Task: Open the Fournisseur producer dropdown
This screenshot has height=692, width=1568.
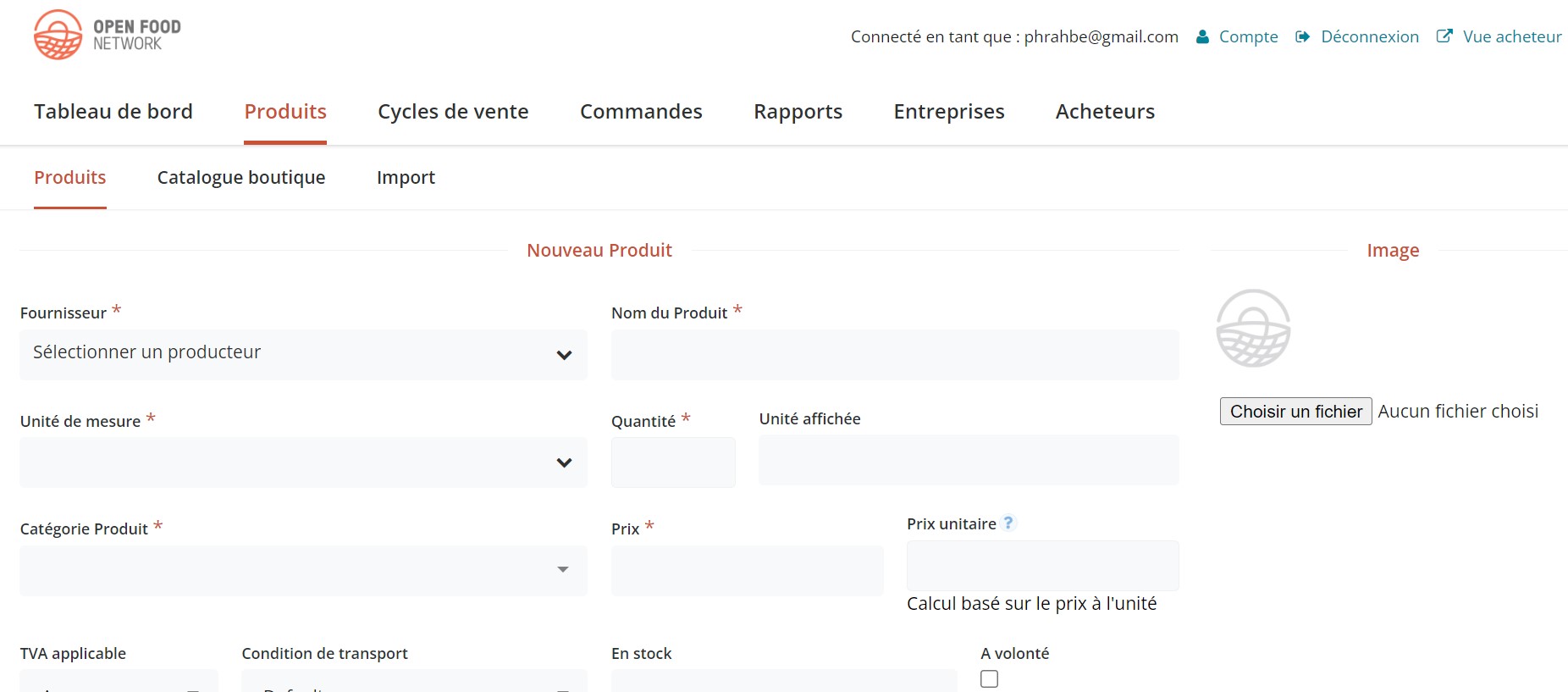Action: (x=303, y=355)
